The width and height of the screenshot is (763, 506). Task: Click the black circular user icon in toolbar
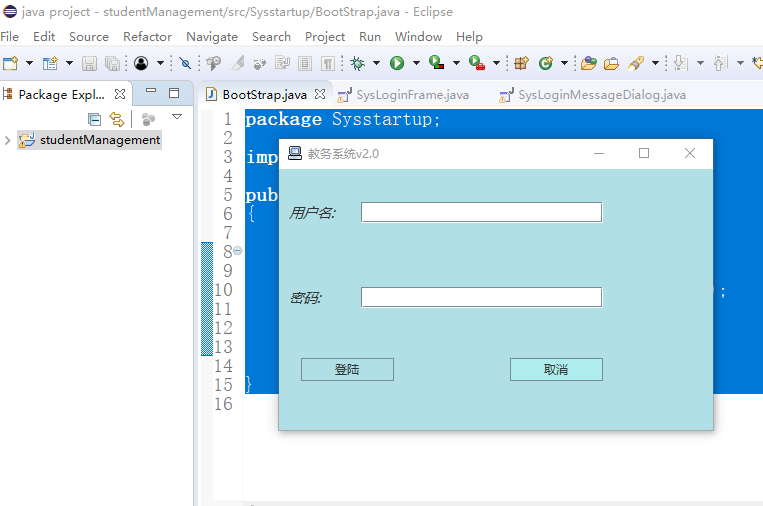pyautogui.click(x=141, y=63)
